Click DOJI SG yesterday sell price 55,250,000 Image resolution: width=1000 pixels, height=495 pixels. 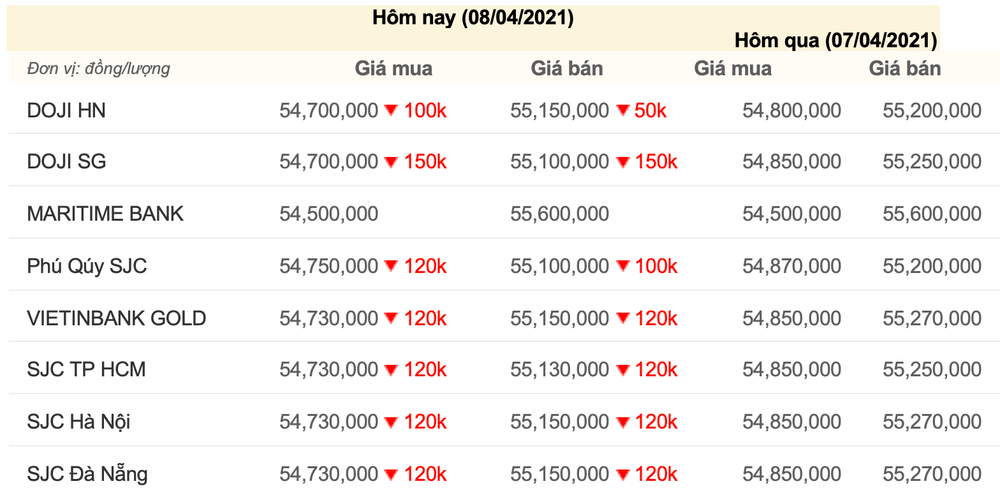tap(932, 163)
